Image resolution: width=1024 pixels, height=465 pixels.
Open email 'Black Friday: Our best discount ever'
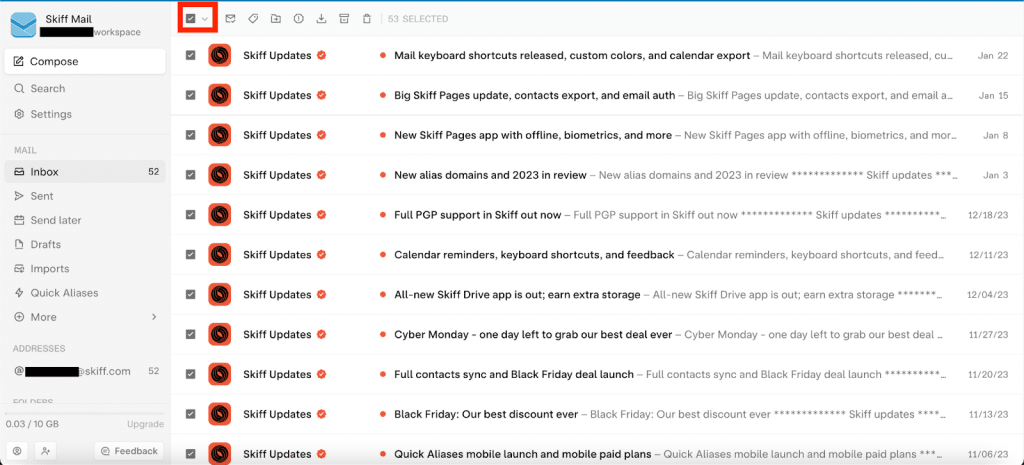pyautogui.click(x=597, y=414)
